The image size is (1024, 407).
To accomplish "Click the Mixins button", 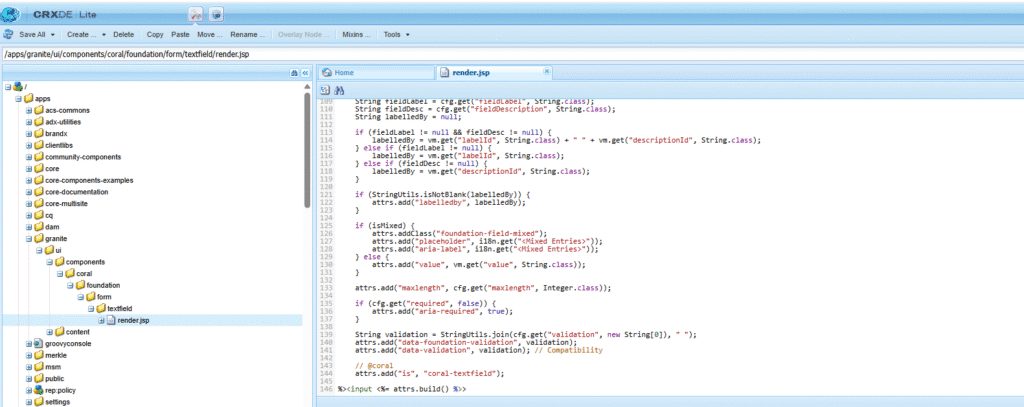I will (357, 34).
